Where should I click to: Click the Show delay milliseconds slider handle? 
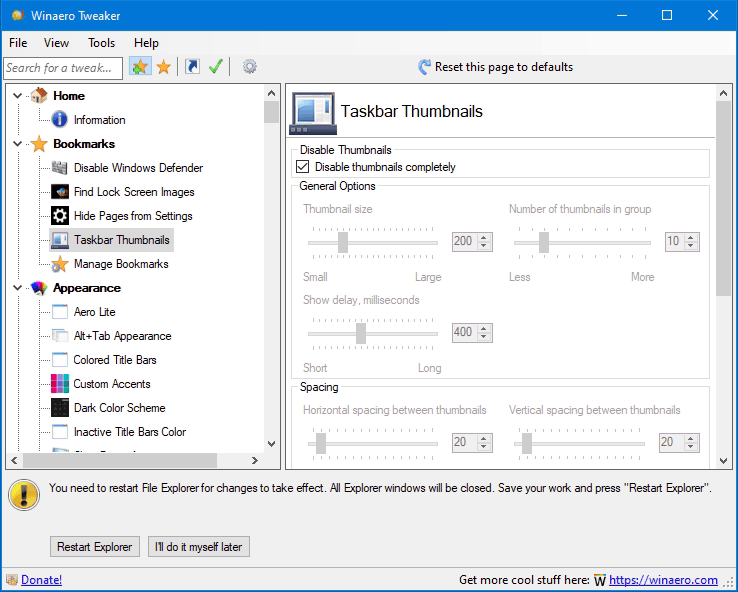[x=361, y=333]
